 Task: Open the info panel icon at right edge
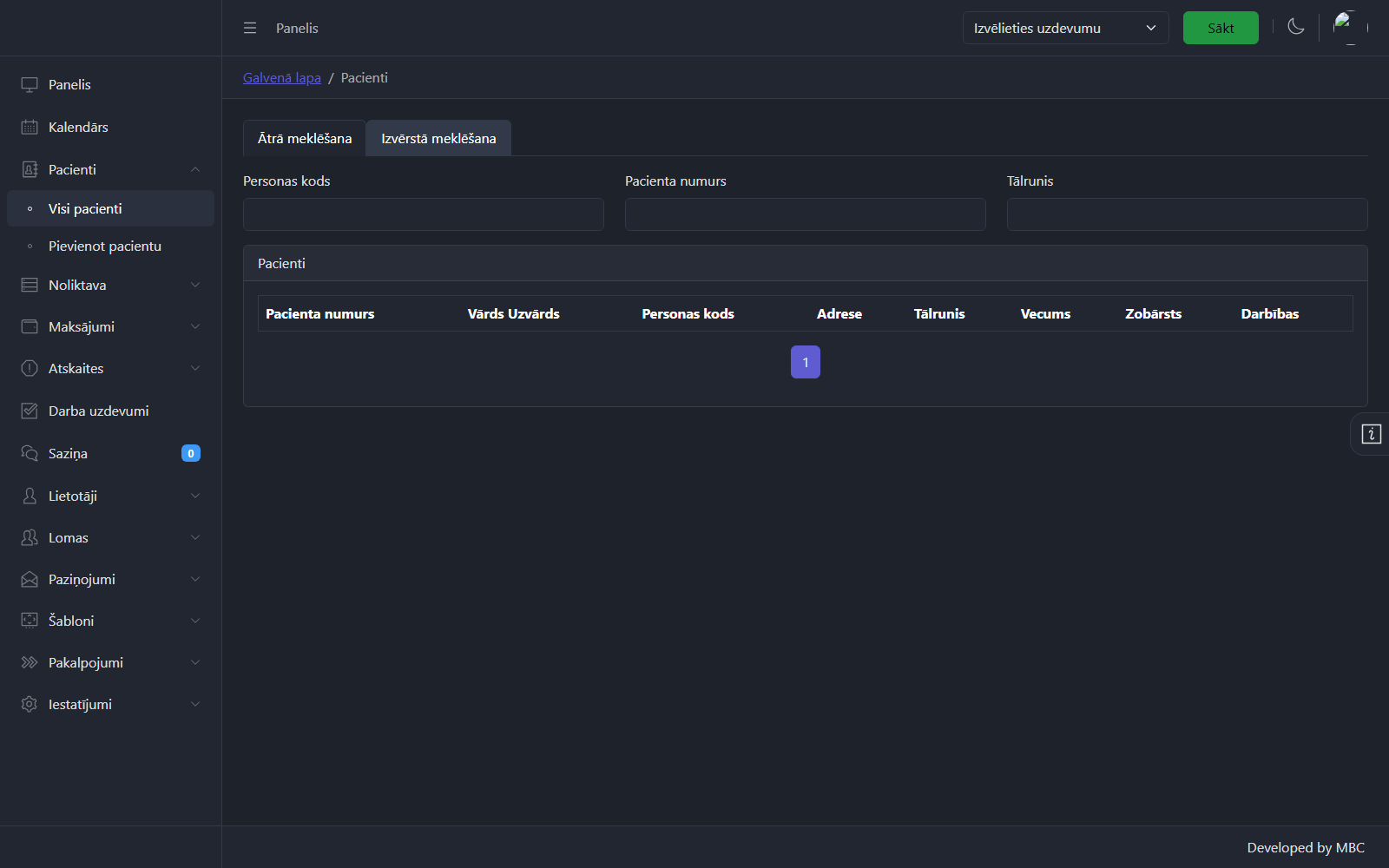(1371, 434)
